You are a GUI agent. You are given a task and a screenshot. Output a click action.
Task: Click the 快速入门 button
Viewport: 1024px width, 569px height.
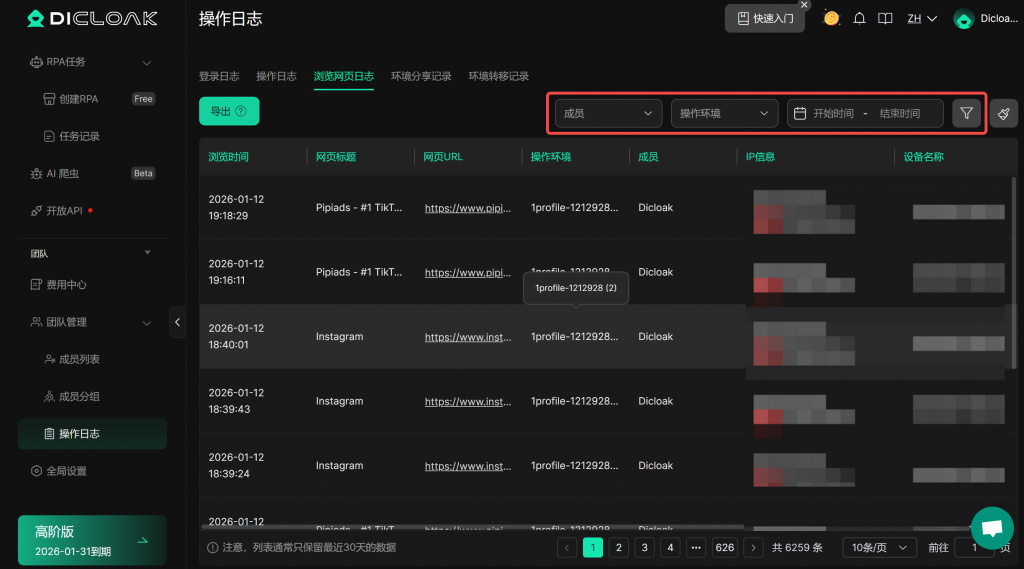[765, 18]
